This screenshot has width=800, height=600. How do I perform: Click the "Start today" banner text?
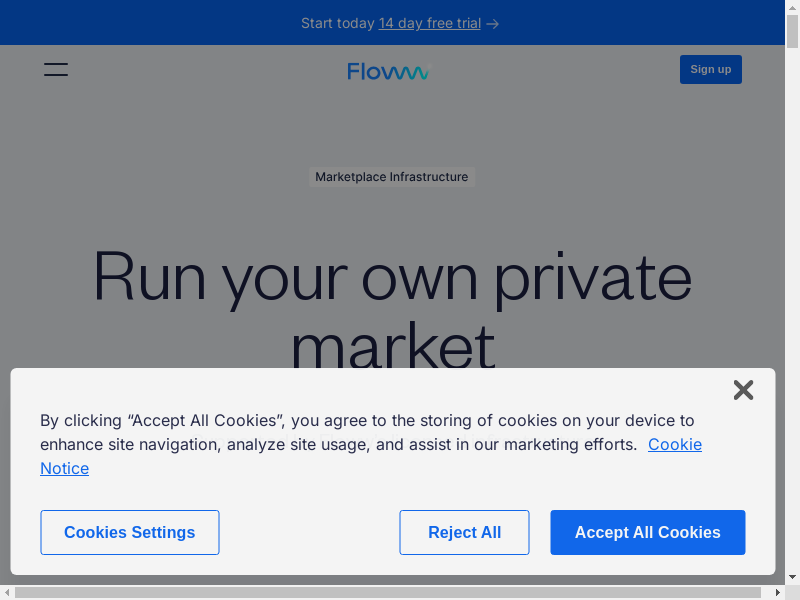[x=337, y=23]
